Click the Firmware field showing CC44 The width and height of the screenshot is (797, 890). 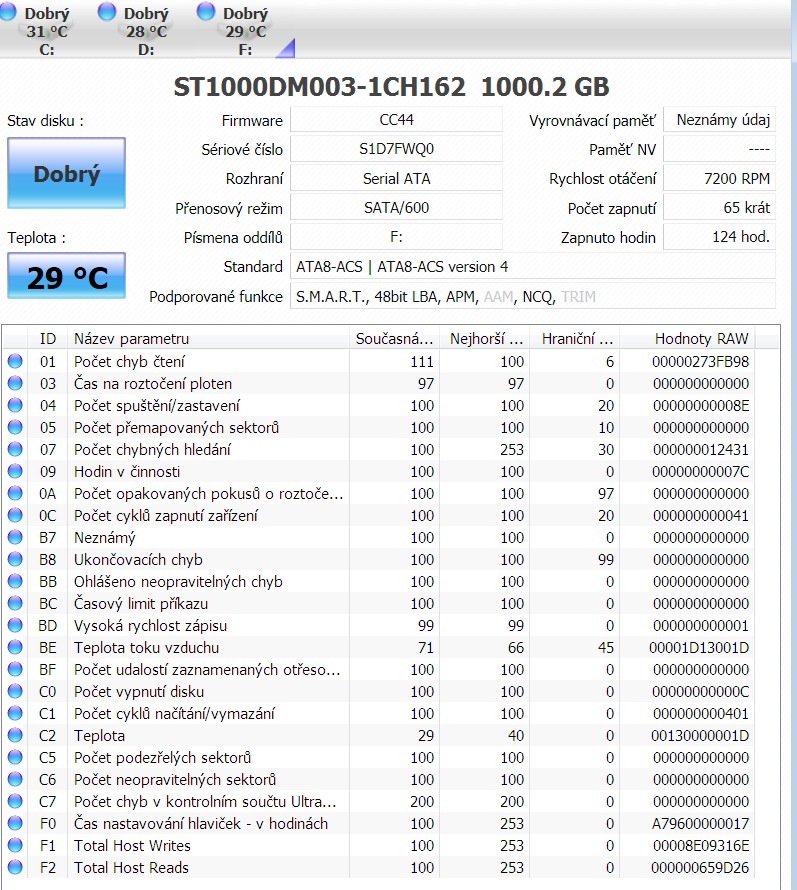pos(396,120)
